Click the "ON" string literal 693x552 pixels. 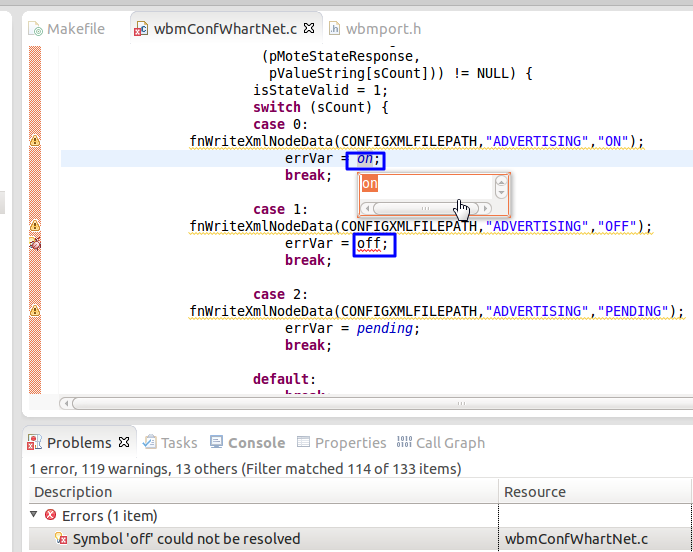613,141
